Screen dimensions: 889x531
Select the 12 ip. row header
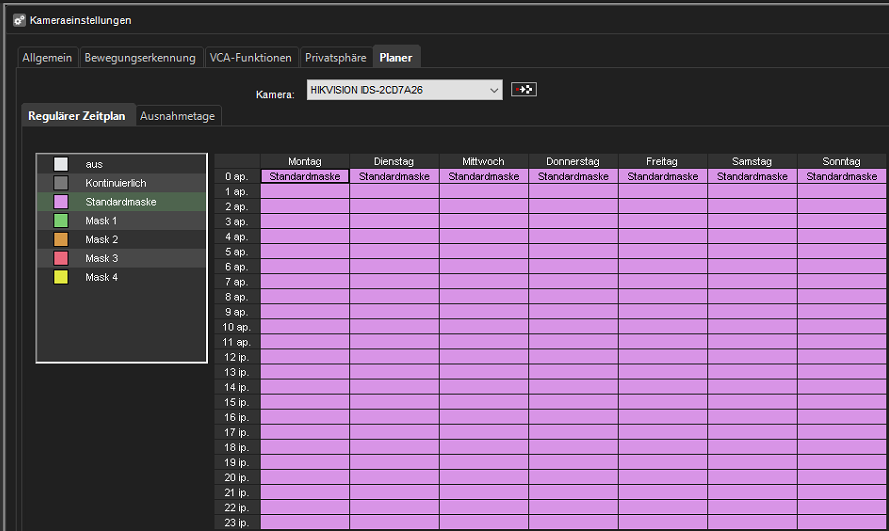(237, 357)
